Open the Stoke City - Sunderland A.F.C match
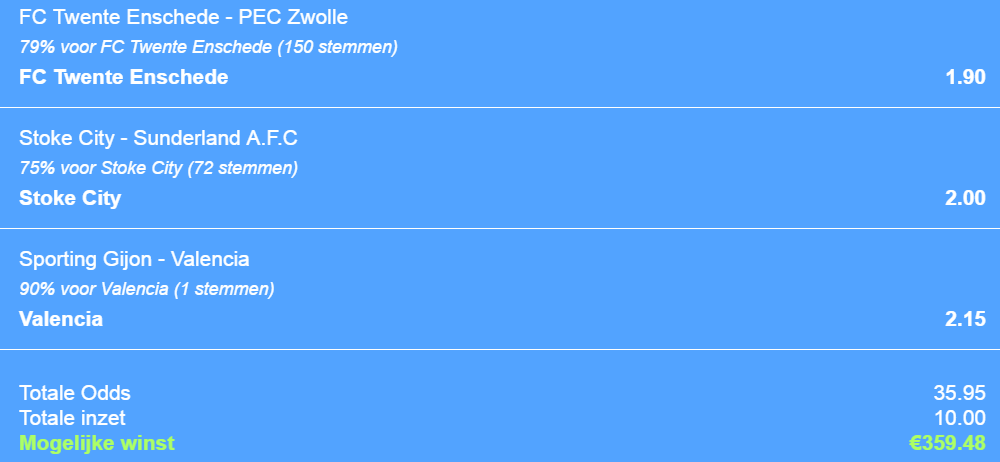The image size is (1000, 462). click(158, 138)
